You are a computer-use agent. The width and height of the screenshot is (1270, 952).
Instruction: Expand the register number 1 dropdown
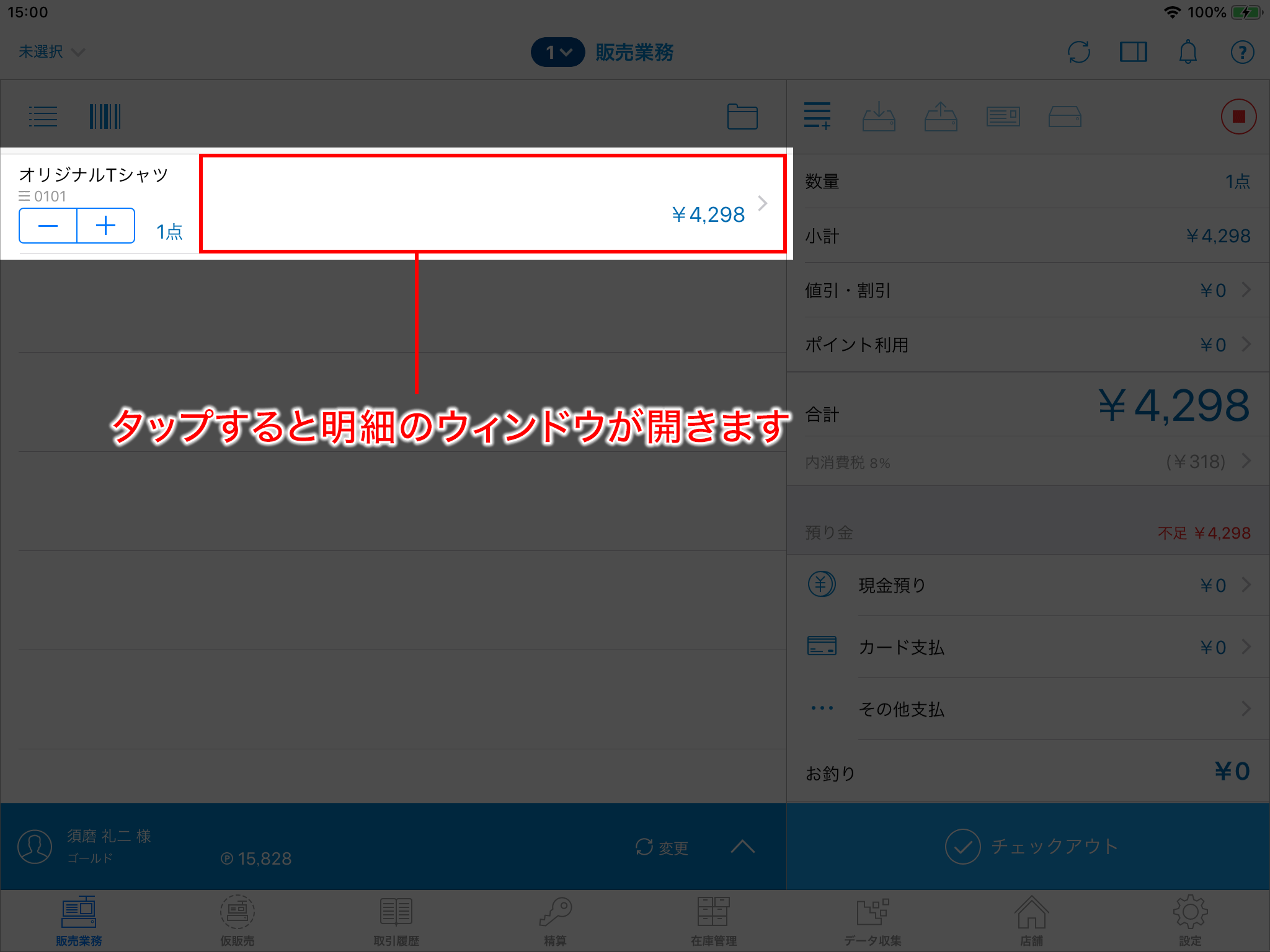[x=557, y=52]
